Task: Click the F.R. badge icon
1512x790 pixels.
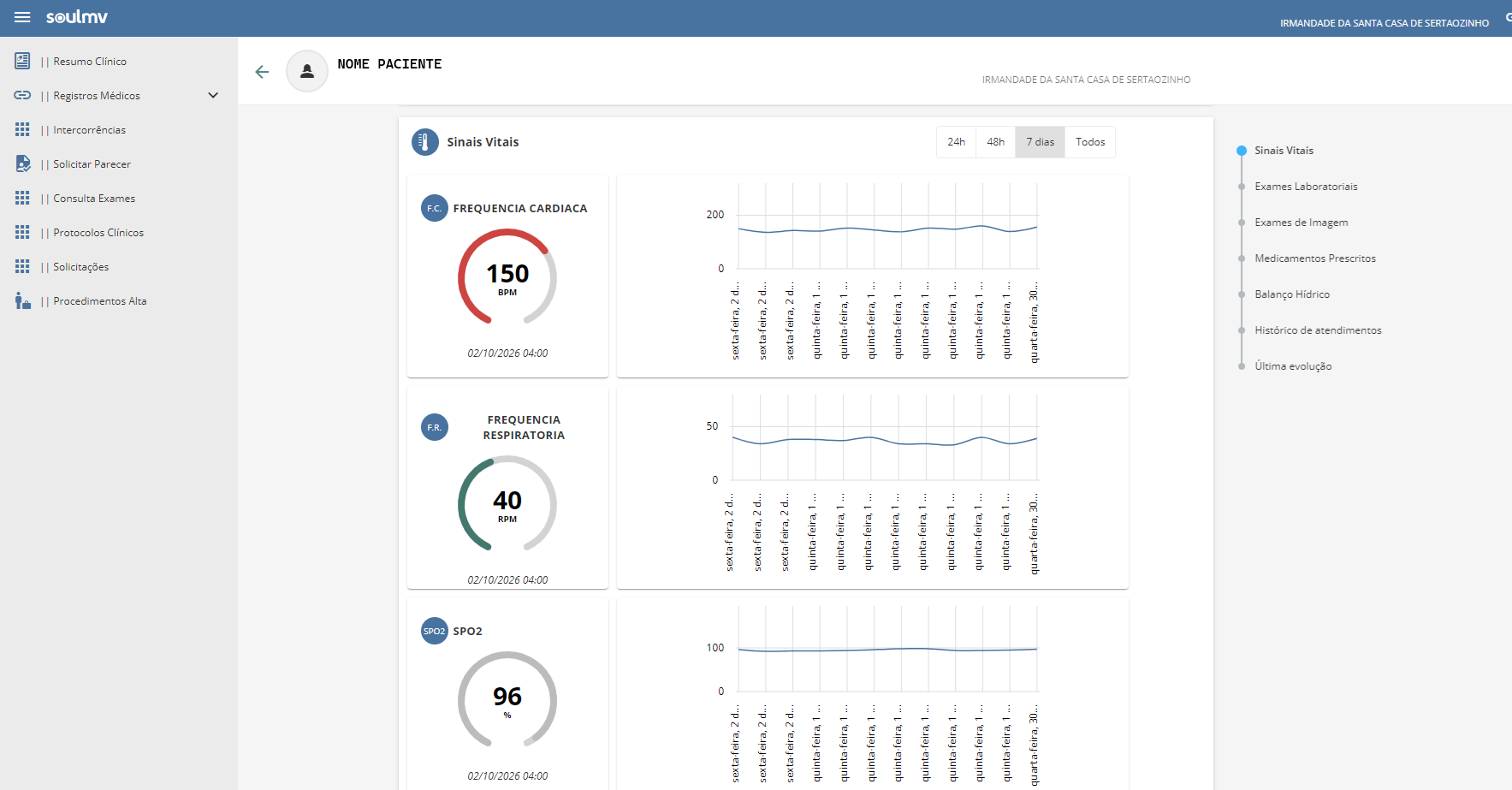Action: pos(435,427)
